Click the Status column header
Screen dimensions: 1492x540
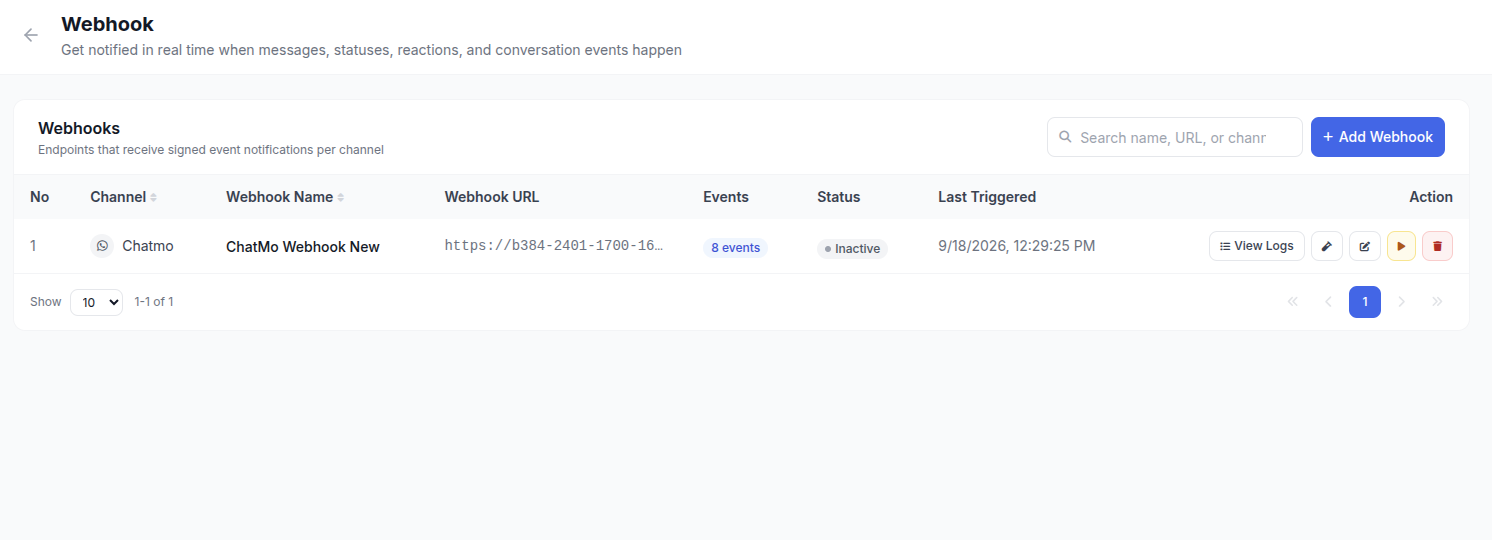pyautogui.click(x=838, y=197)
